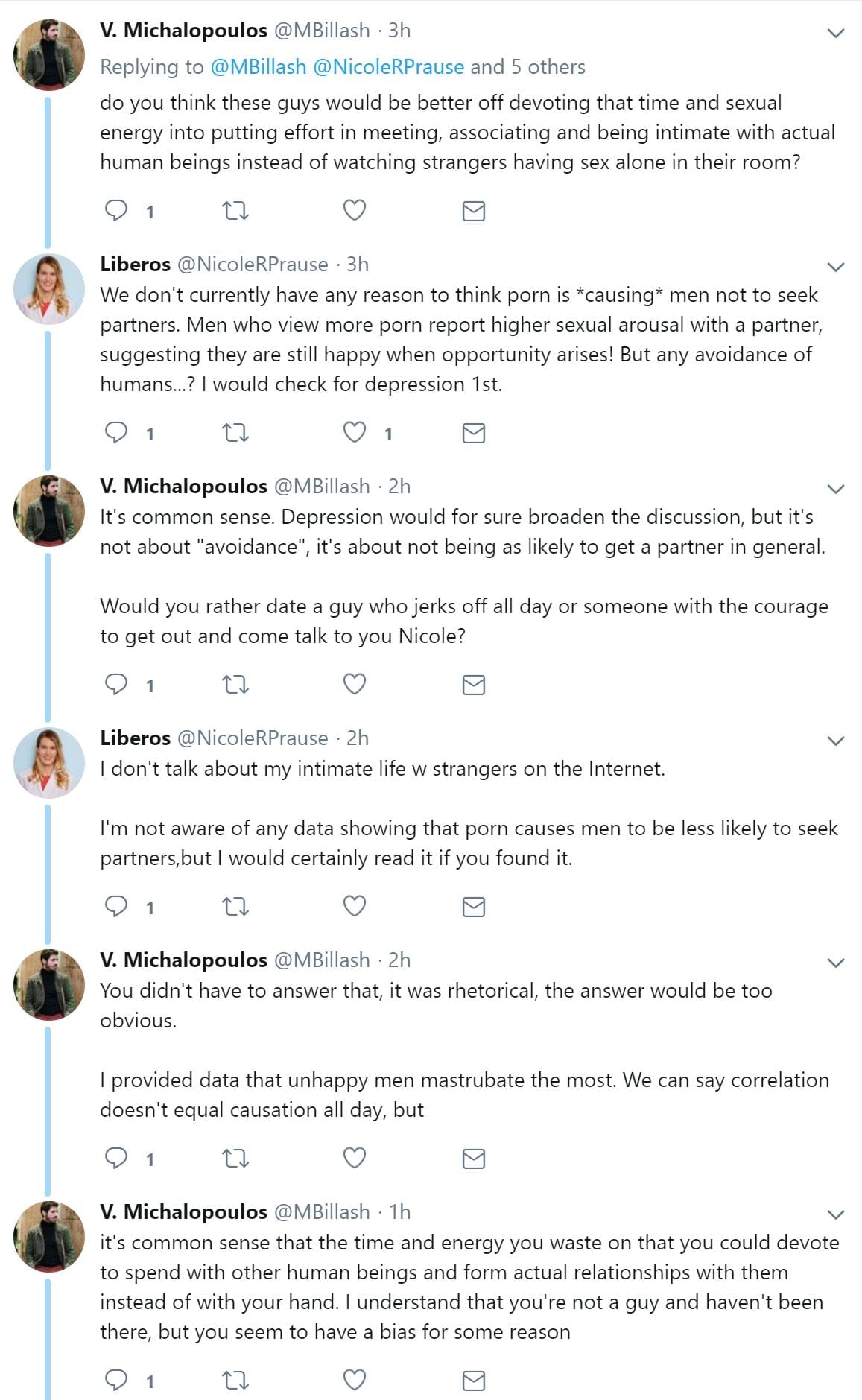Screen dimensions: 862x1400
Task: Expand options menu for Liberos 3h tweet
Action: (x=836, y=267)
